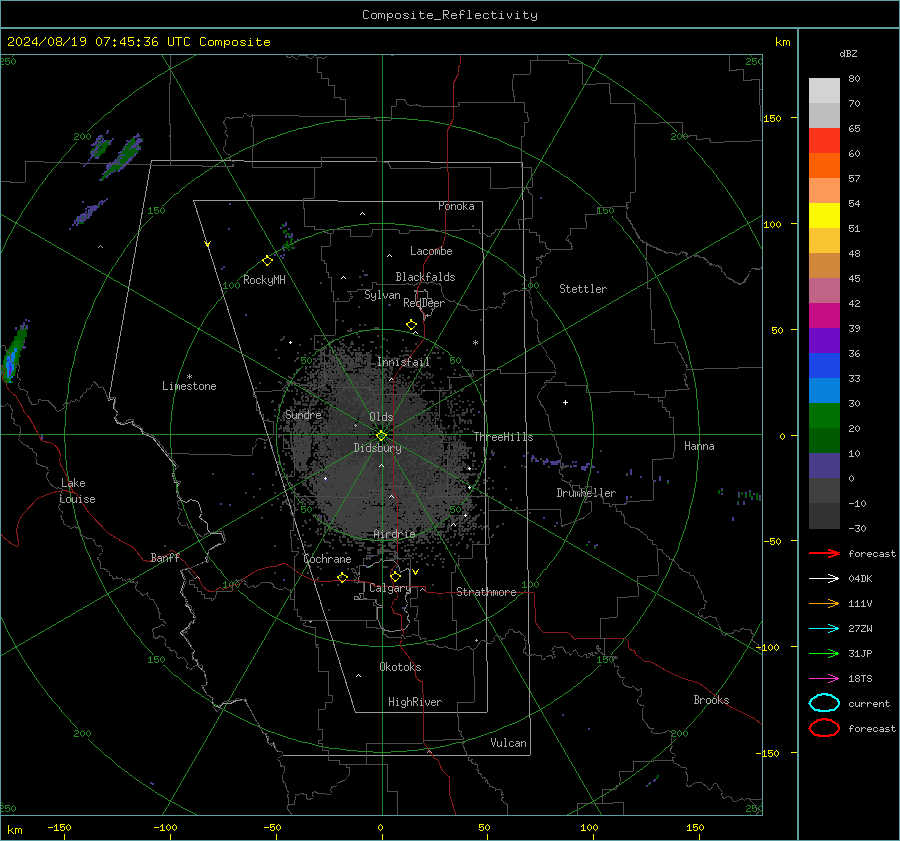Click the Blackfalds city label
The image size is (900, 841).
click(425, 277)
